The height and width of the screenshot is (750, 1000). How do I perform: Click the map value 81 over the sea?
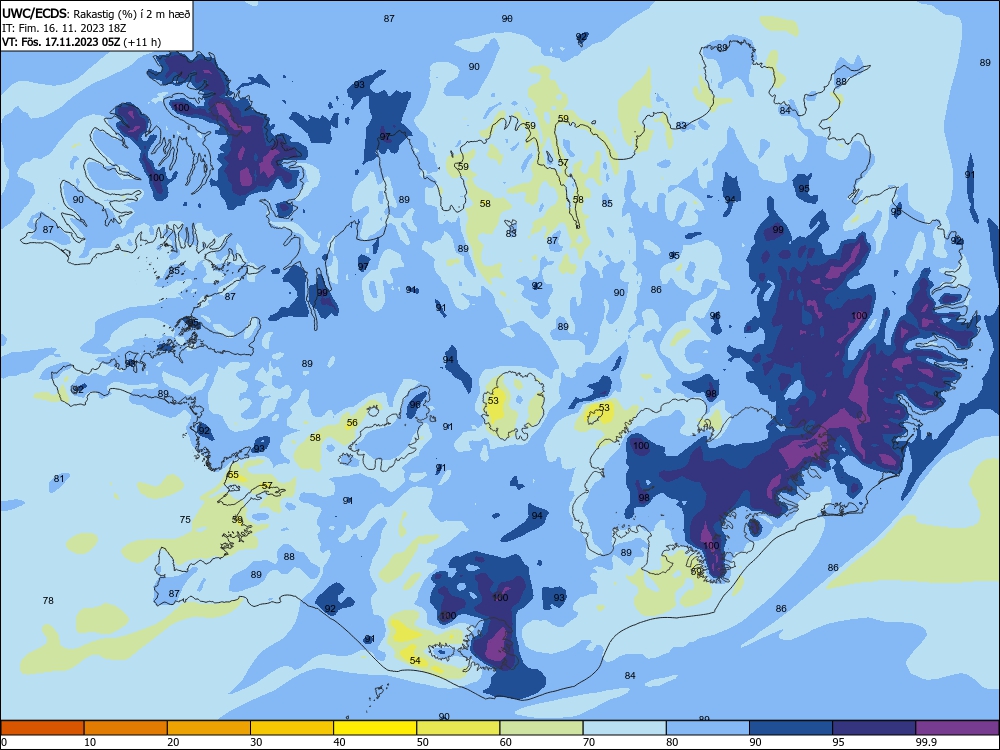[x=59, y=478]
